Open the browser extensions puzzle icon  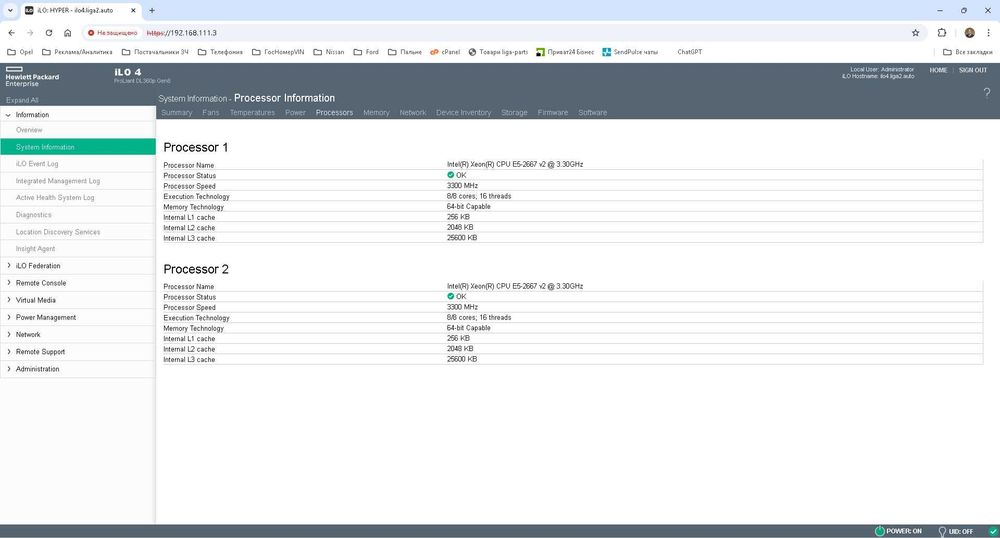tap(941, 33)
